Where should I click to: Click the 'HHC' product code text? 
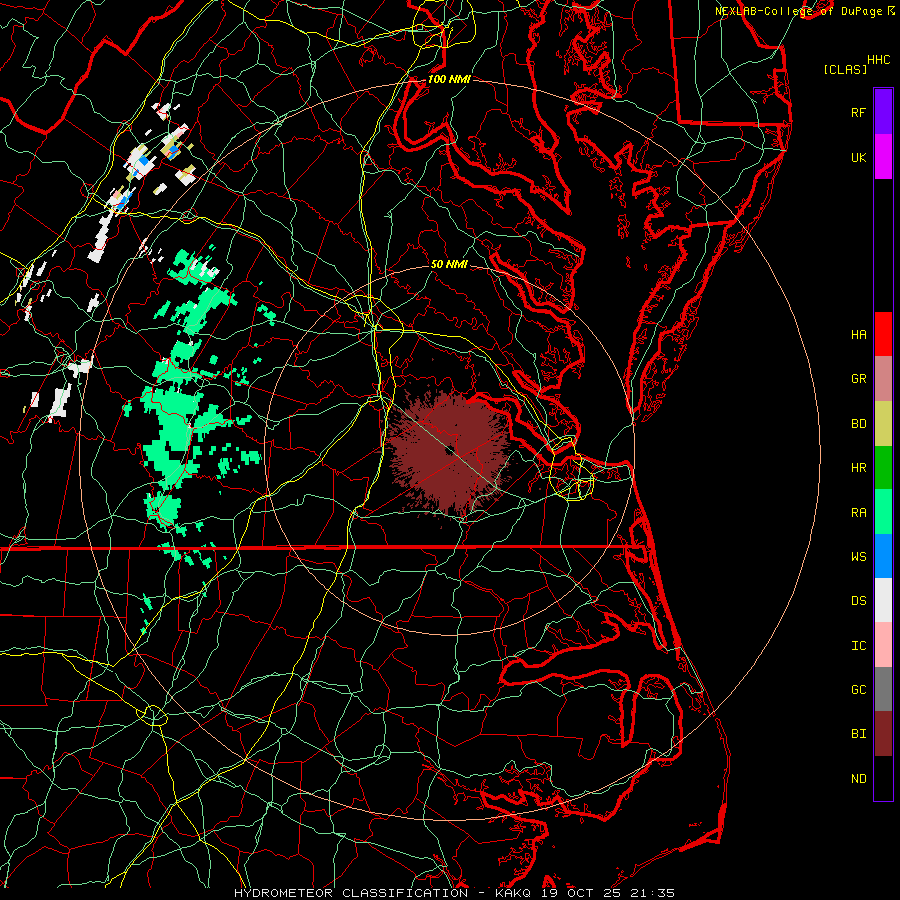pyautogui.click(x=879, y=60)
